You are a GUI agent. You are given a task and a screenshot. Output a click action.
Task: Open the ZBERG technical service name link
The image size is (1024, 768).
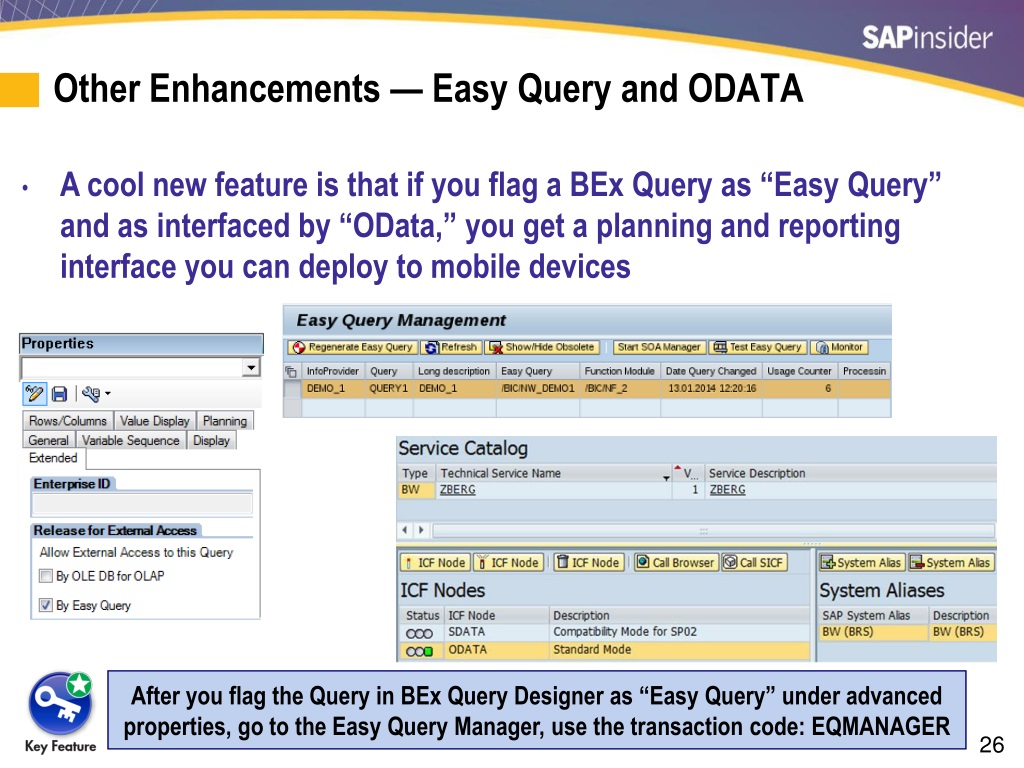pos(457,490)
